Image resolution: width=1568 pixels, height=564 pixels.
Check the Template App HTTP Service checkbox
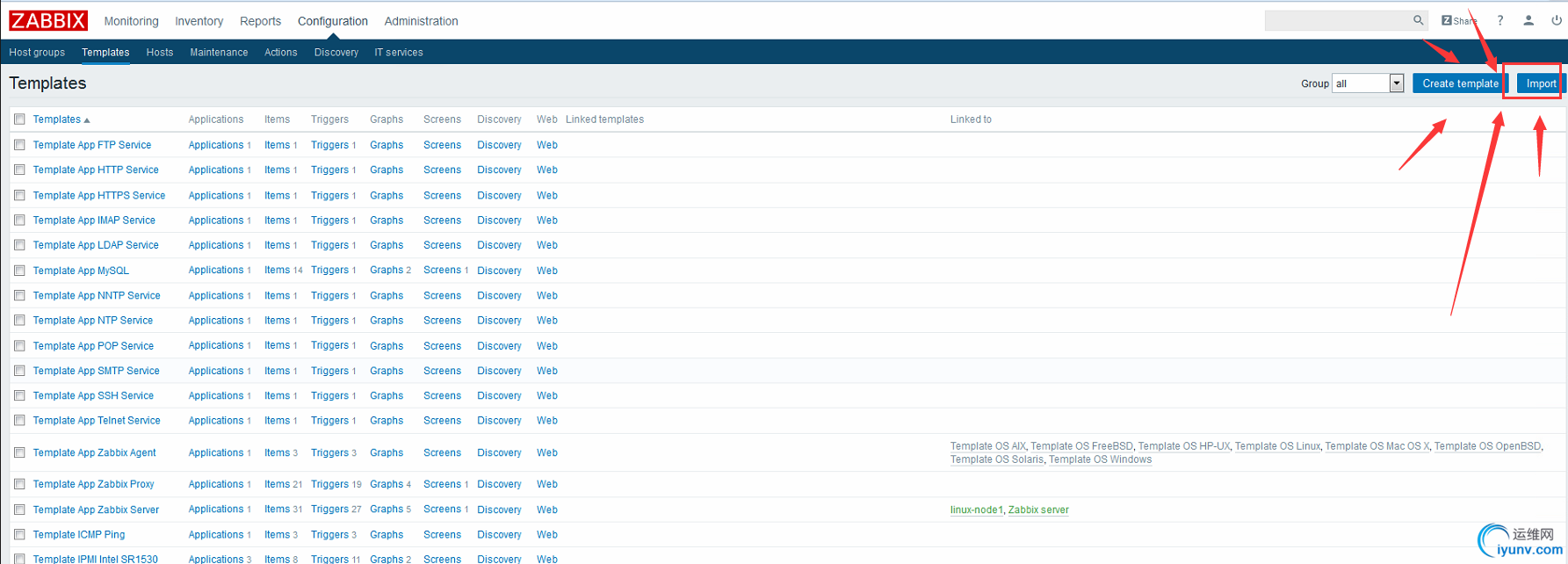(19, 170)
